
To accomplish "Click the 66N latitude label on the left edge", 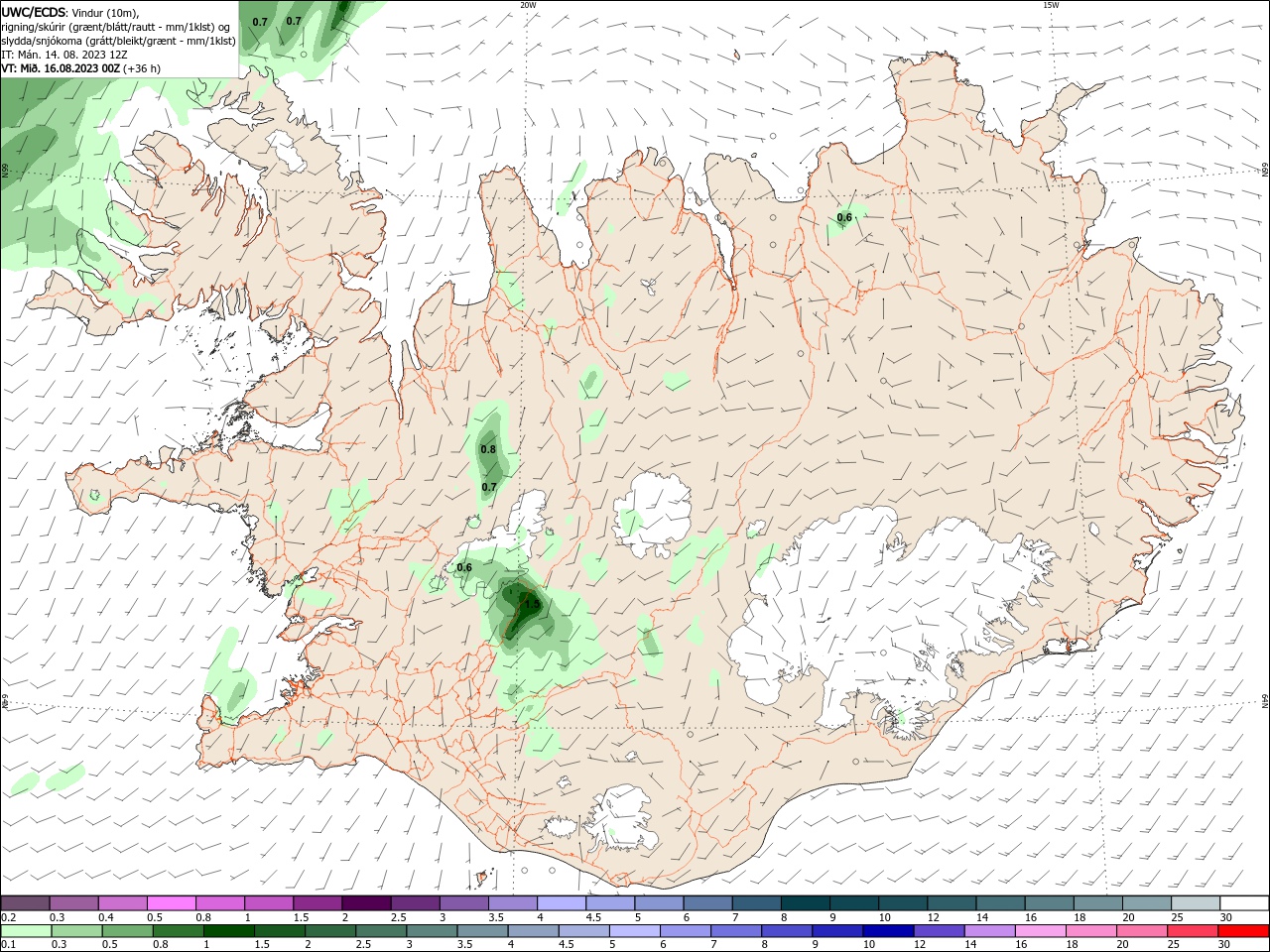I will point(5,171).
